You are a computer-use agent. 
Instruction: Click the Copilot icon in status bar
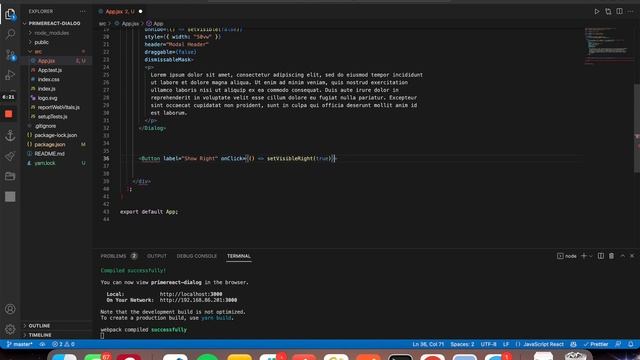(x=573, y=344)
